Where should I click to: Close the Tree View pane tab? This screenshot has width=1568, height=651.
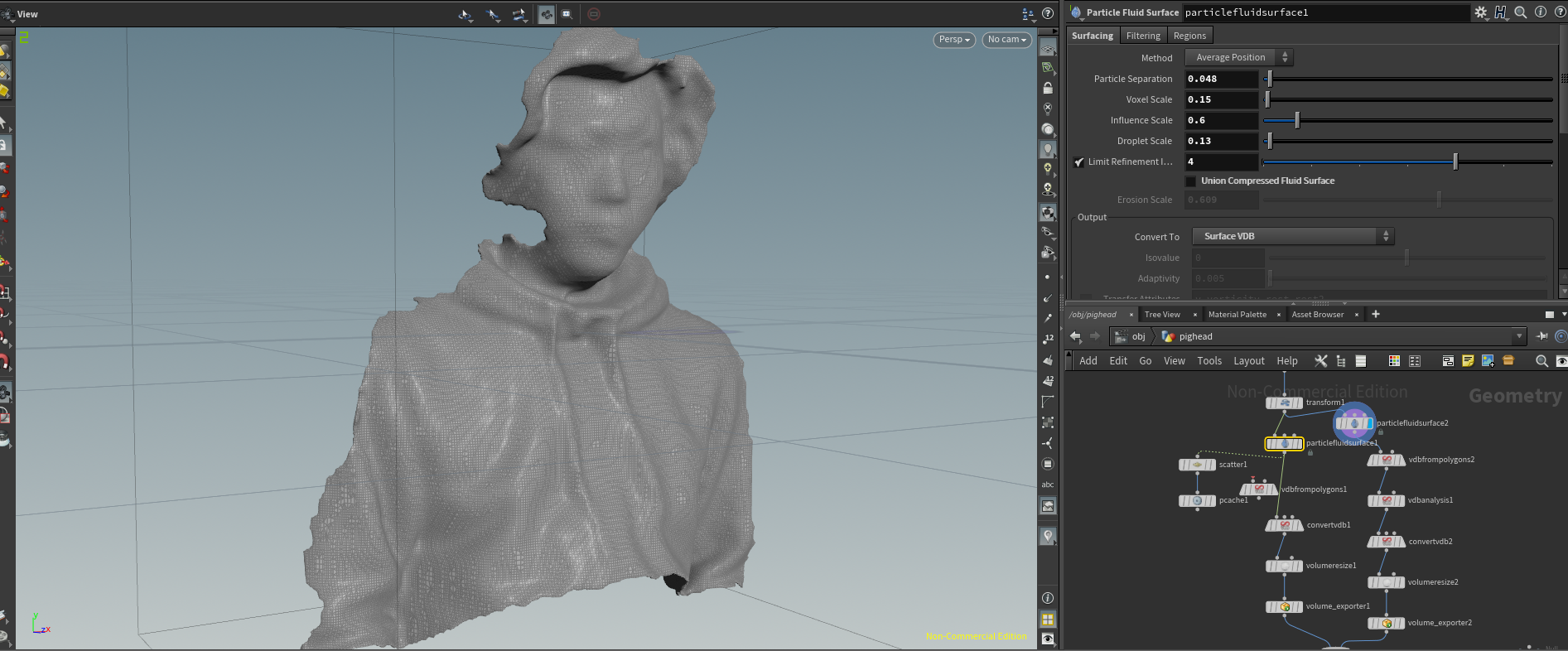1194,315
